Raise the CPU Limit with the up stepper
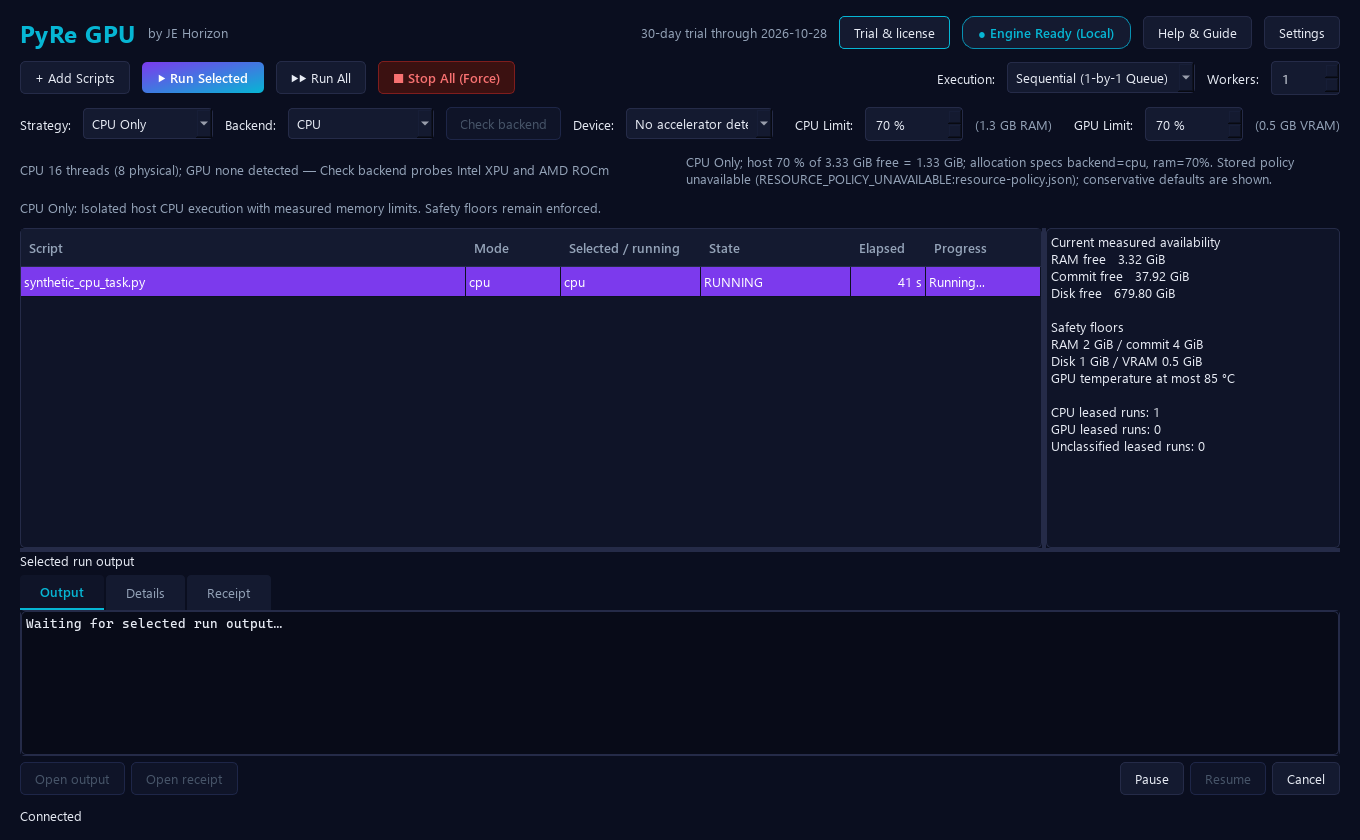 coord(955,116)
